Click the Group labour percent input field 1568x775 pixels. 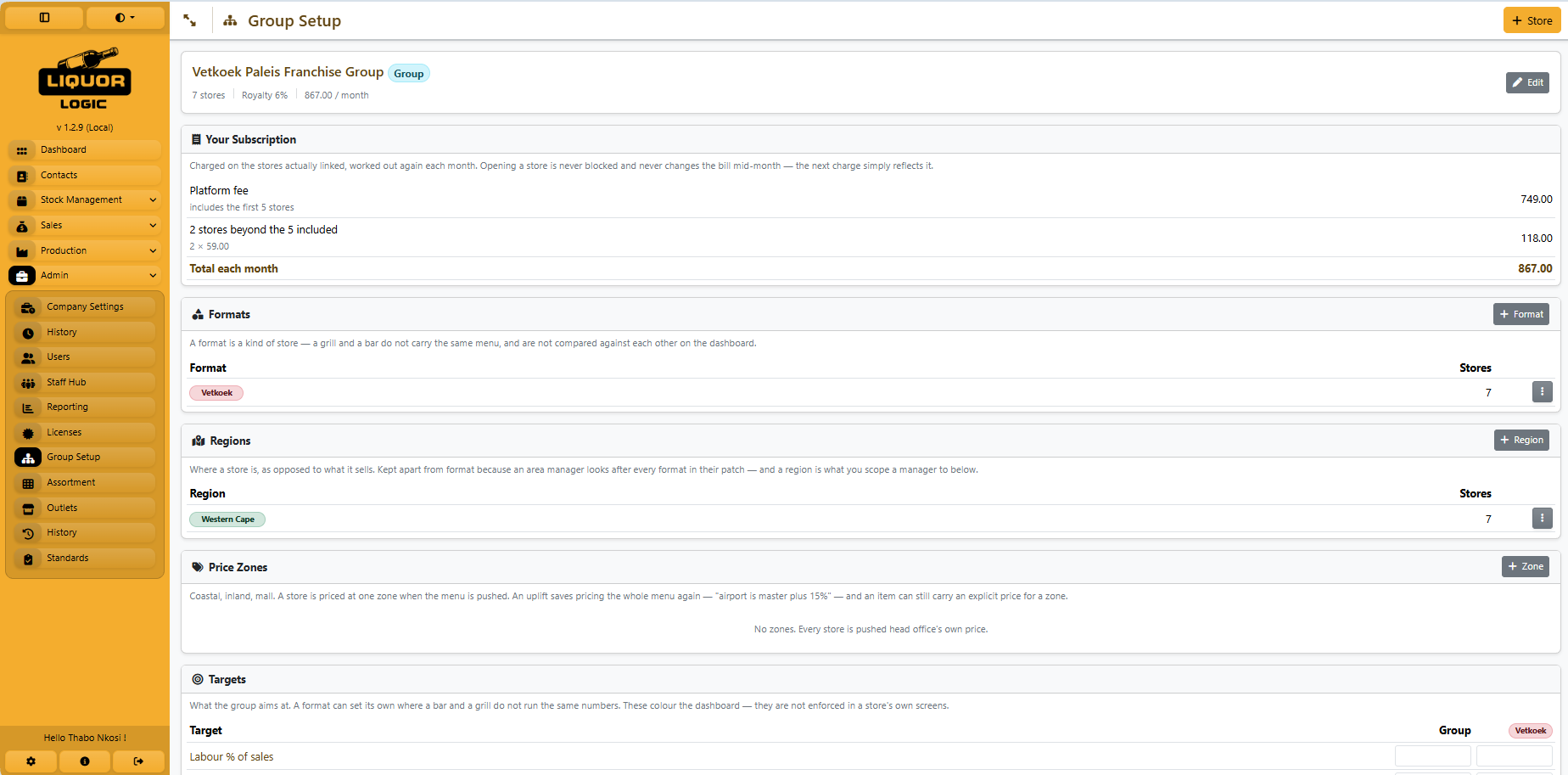[x=1433, y=755]
